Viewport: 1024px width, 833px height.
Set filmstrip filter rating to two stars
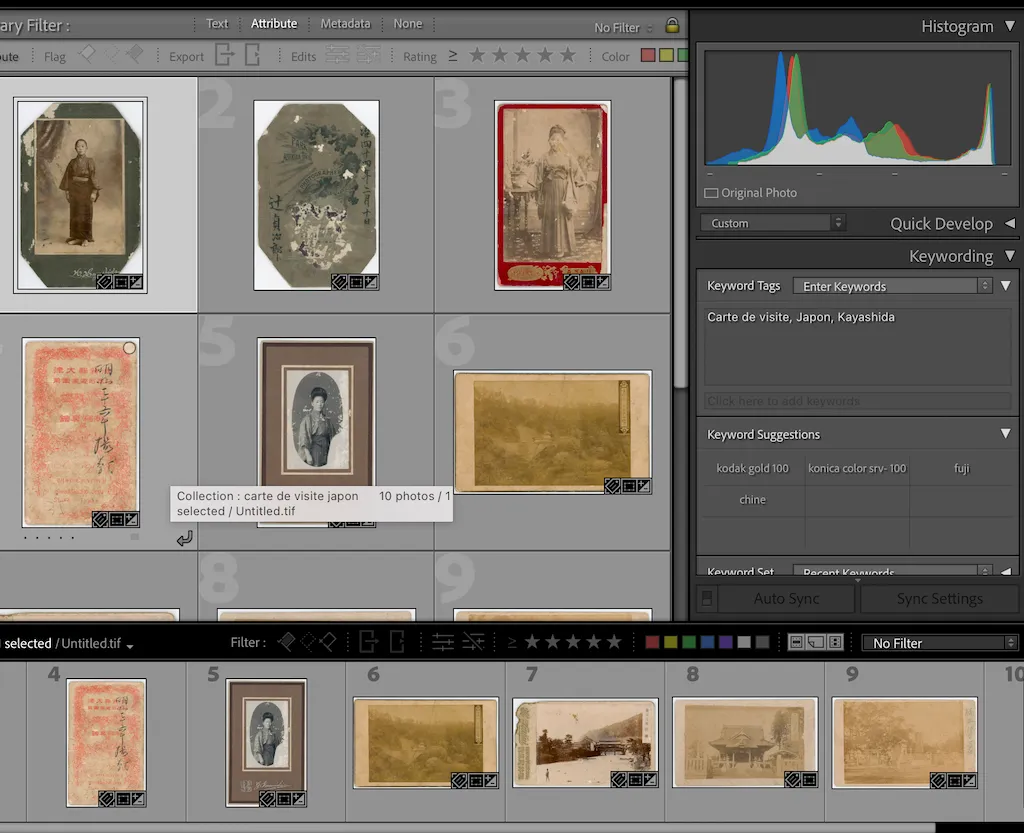point(552,642)
